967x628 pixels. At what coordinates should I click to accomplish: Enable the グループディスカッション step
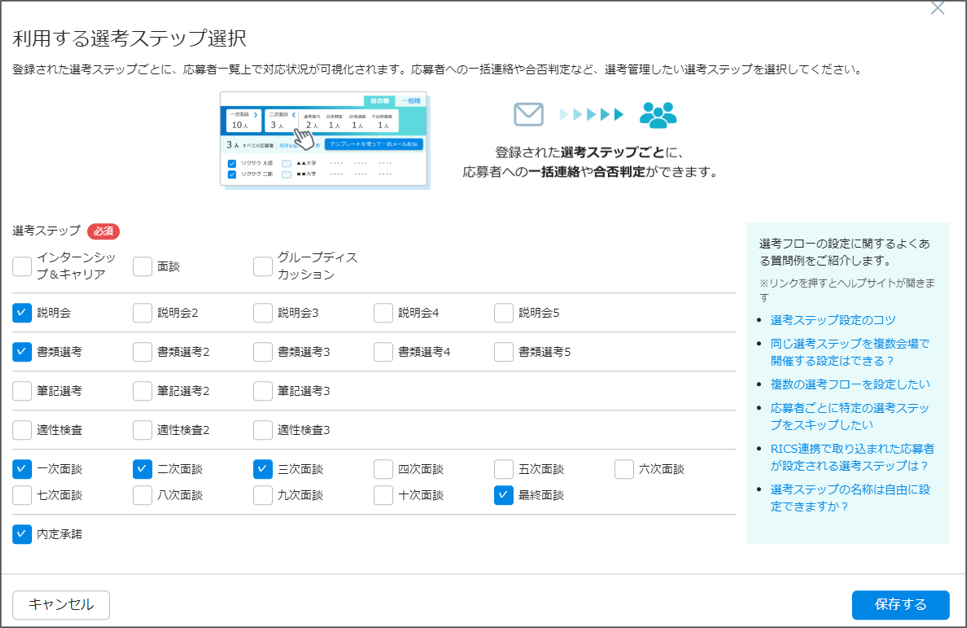(263, 266)
